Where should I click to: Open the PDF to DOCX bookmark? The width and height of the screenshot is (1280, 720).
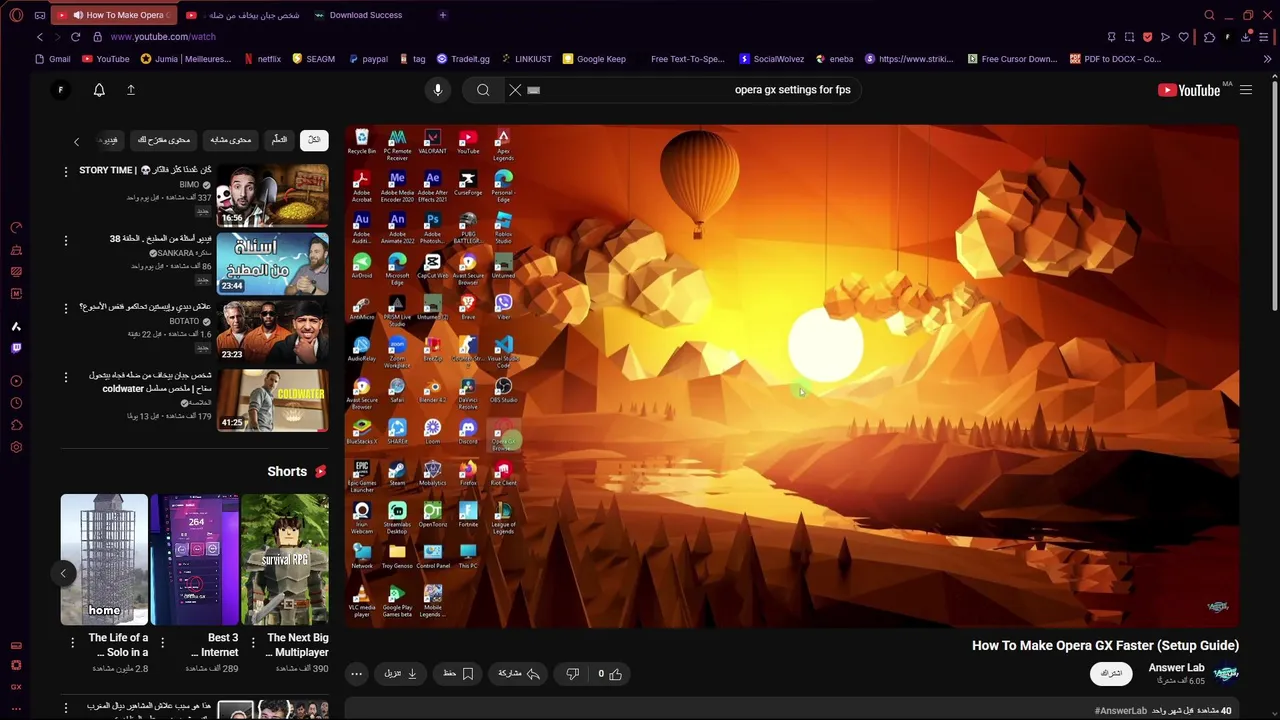pos(1115,59)
